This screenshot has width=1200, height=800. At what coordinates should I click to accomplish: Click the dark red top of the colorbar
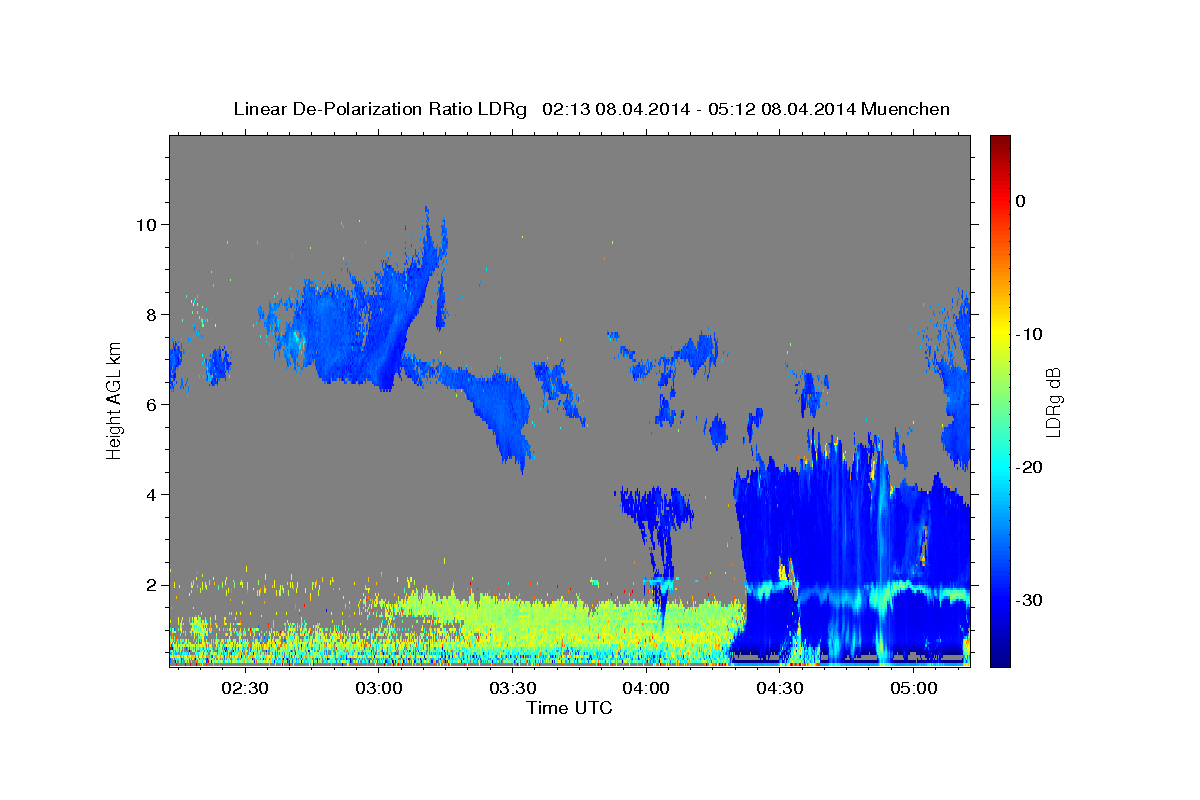tap(1000, 143)
